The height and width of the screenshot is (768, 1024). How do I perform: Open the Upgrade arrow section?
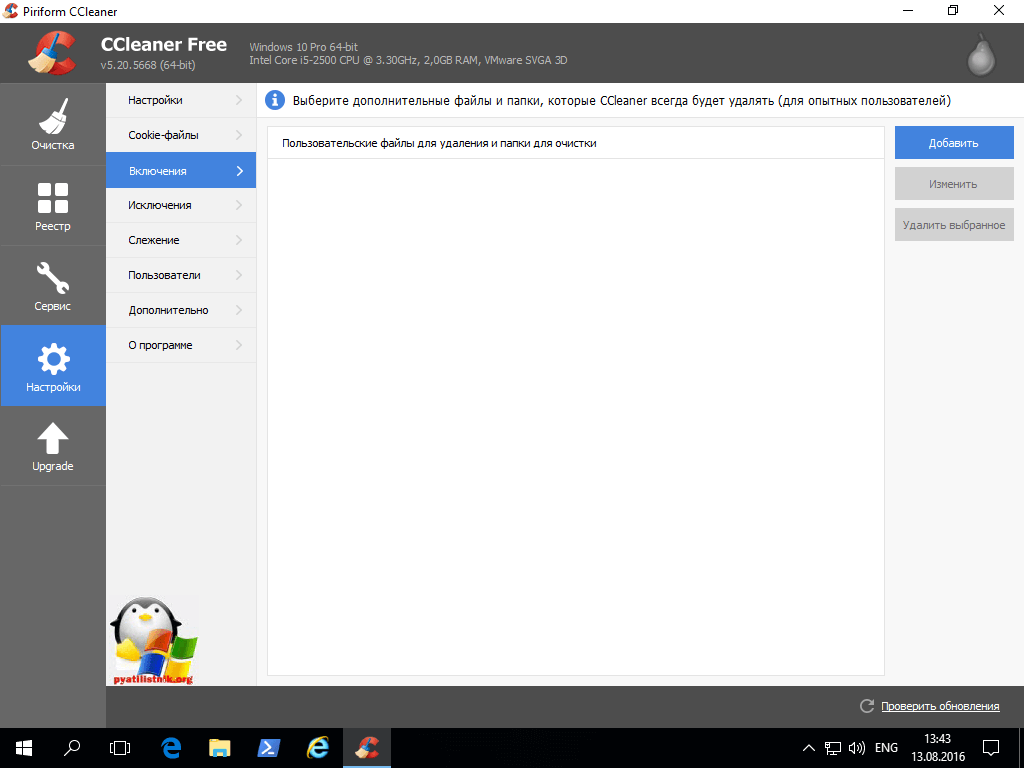coord(52,446)
